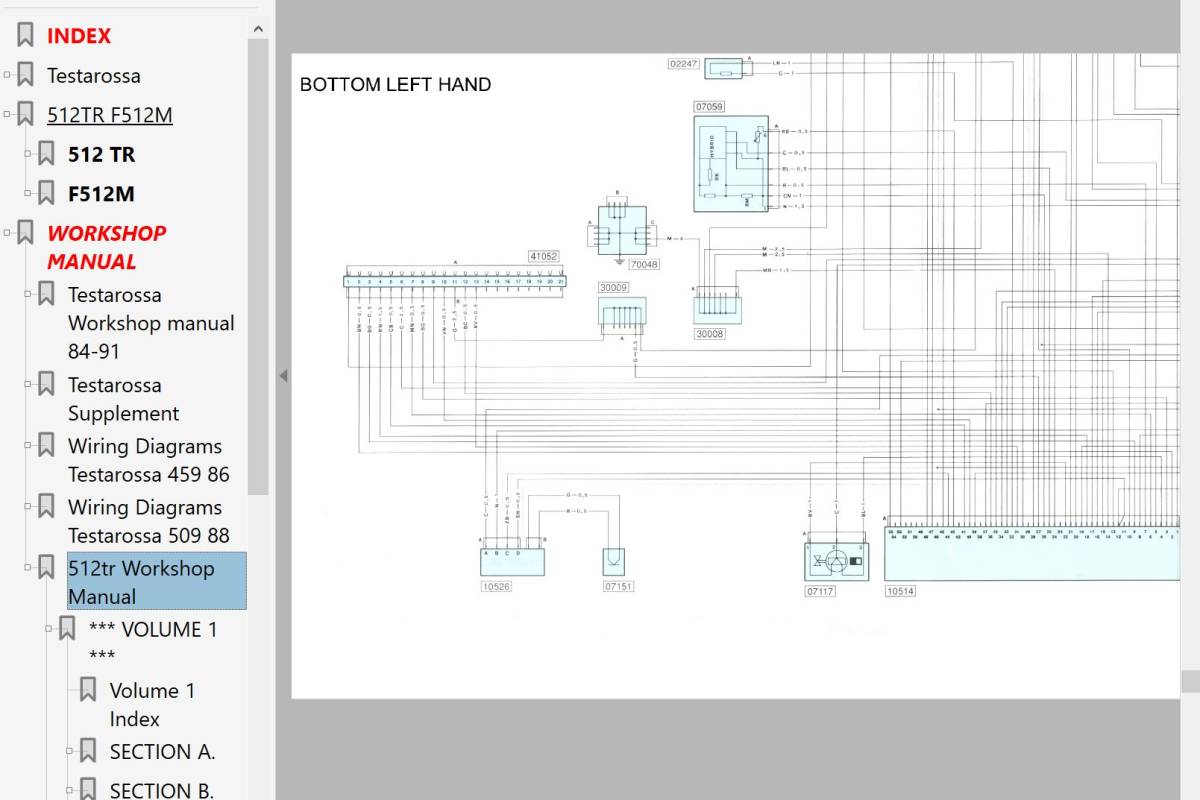Click component label 07151 in the diagram

tap(619, 587)
